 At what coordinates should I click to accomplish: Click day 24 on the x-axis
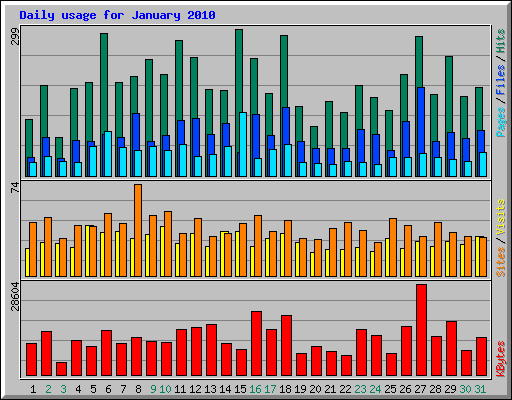coord(375,389)
